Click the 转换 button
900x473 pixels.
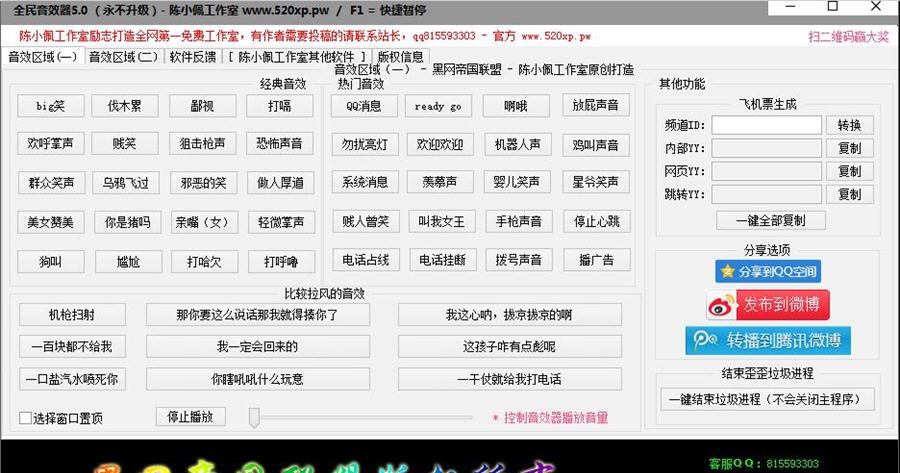[x=850, y=125]
